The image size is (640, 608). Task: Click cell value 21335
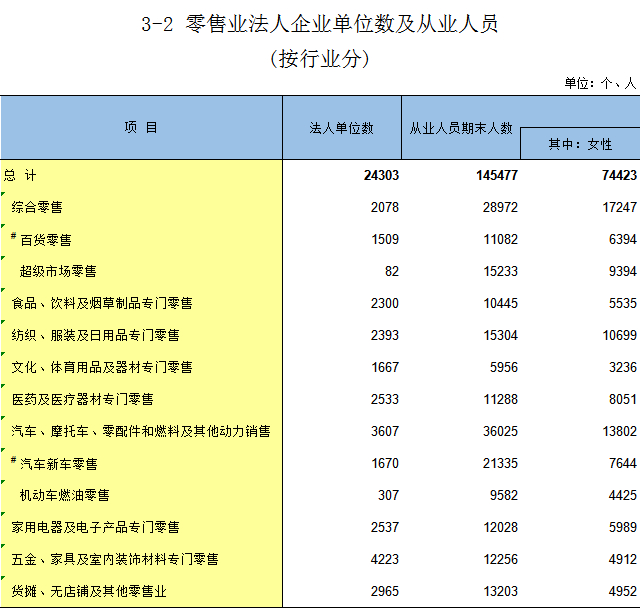(x=500, y=463)
